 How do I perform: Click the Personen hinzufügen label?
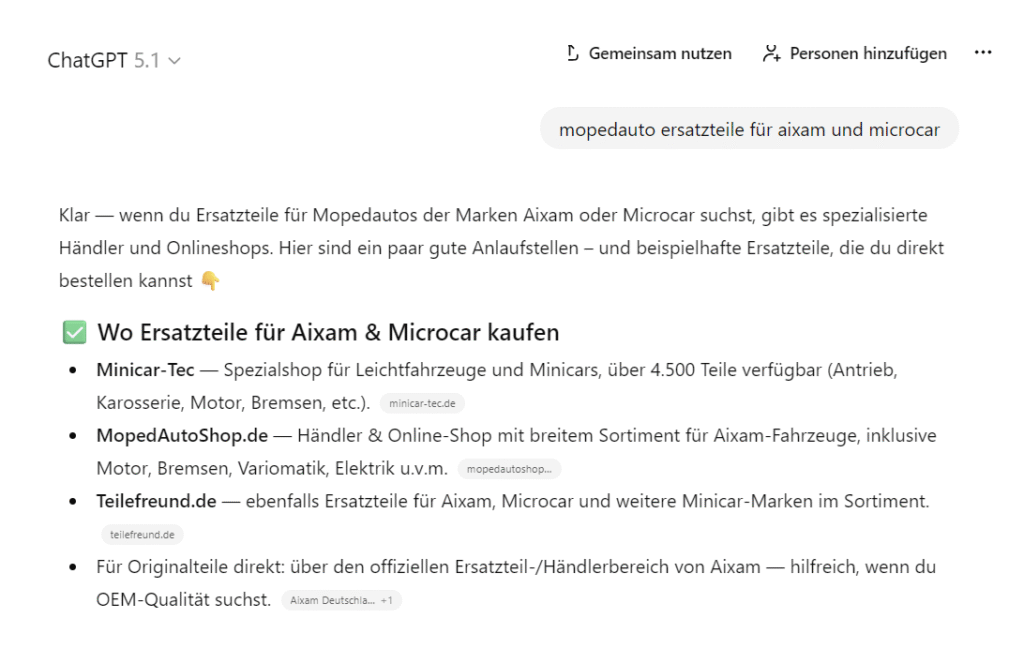point(868,54)
